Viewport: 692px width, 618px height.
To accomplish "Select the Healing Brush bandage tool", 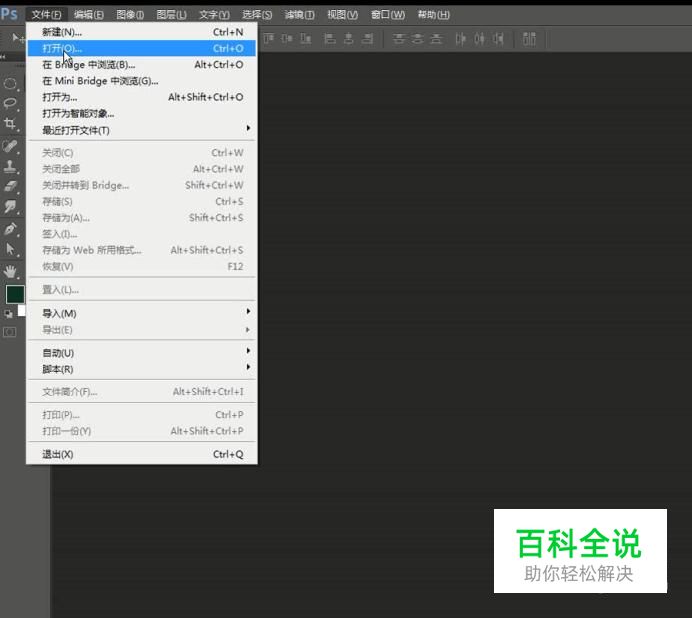I will pyautogui.click(x=10, y=146).
